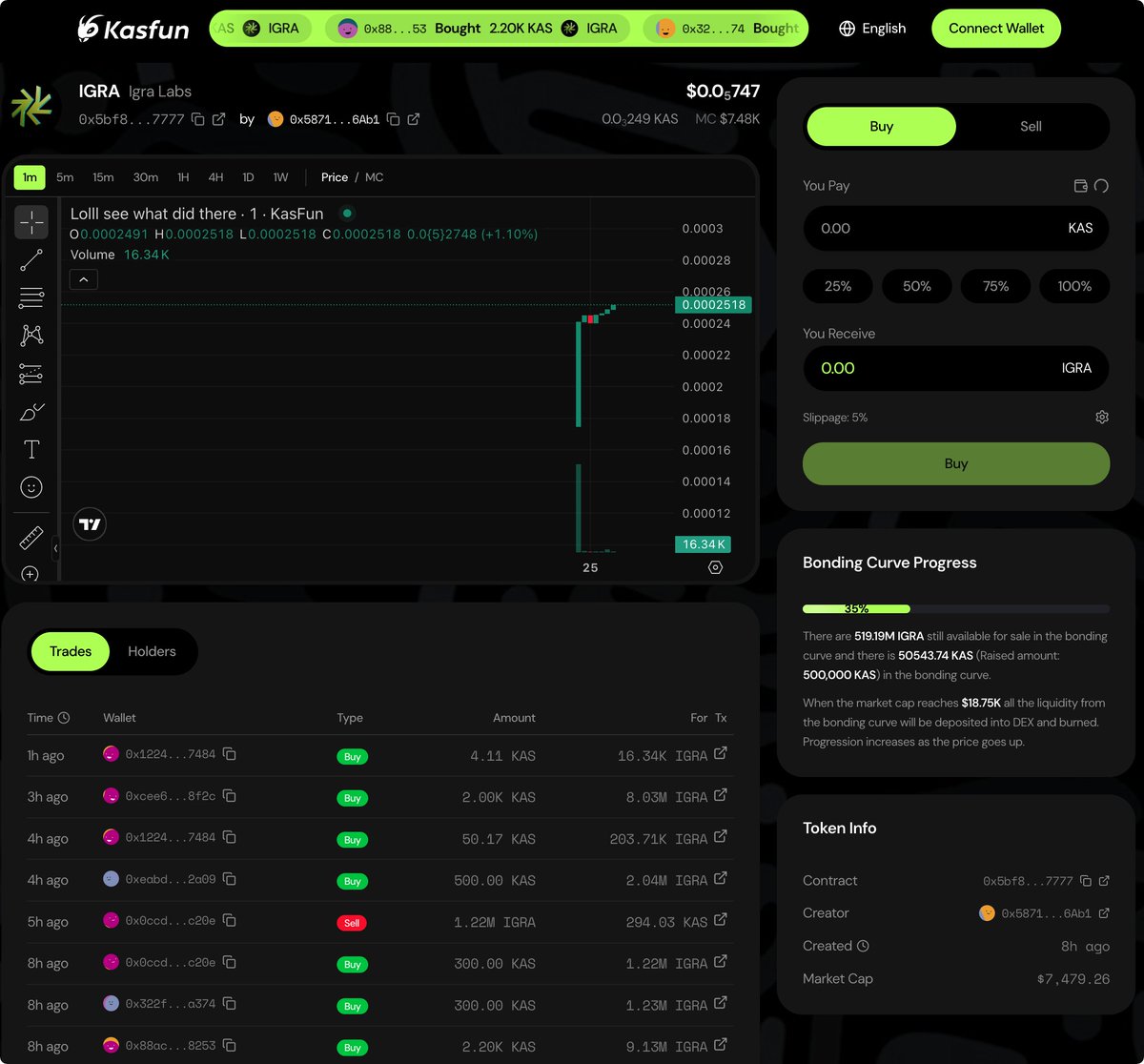Focus the You Receive IGRA amount field
The image size is (1144, 1064).
(956, 368)
